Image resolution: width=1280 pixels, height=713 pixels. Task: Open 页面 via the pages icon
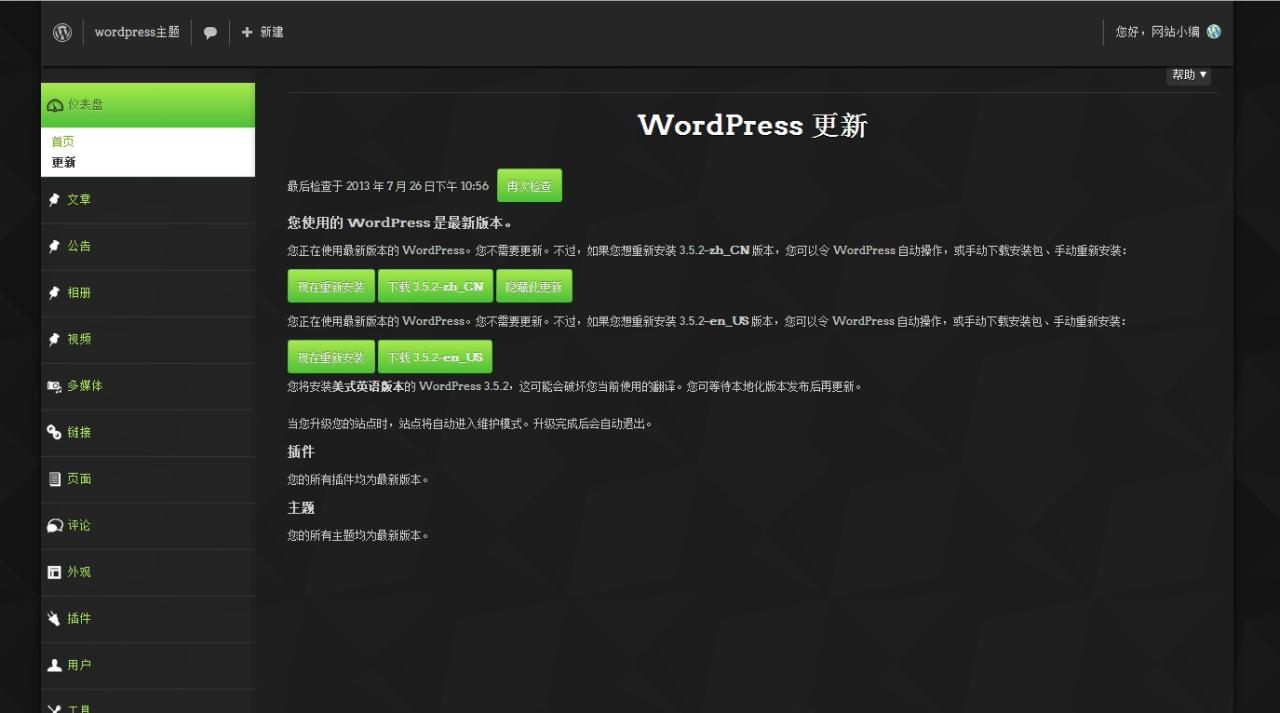55,478
